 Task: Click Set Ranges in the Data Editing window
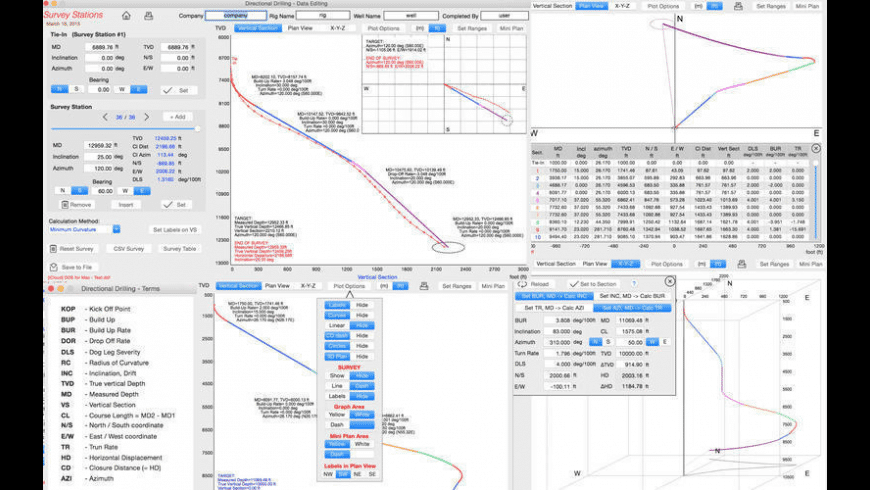(x=472, y=28)
